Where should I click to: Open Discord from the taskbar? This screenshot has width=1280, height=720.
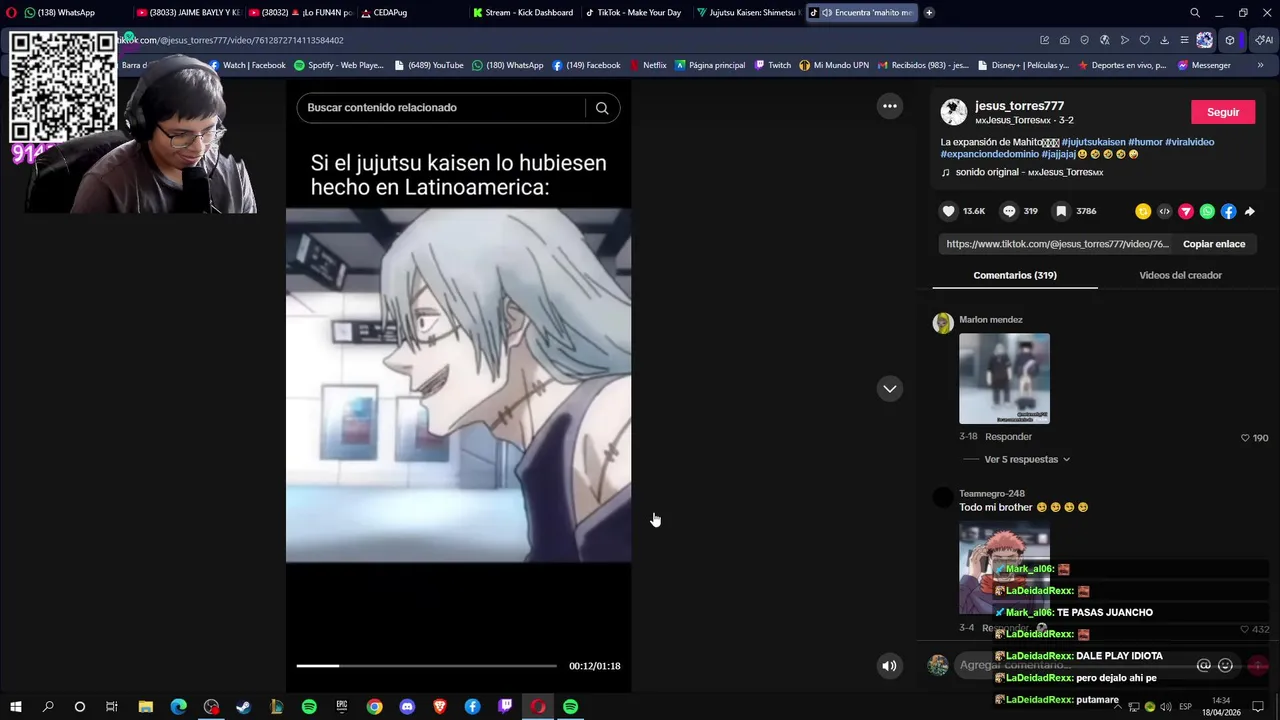pos(407,707)
